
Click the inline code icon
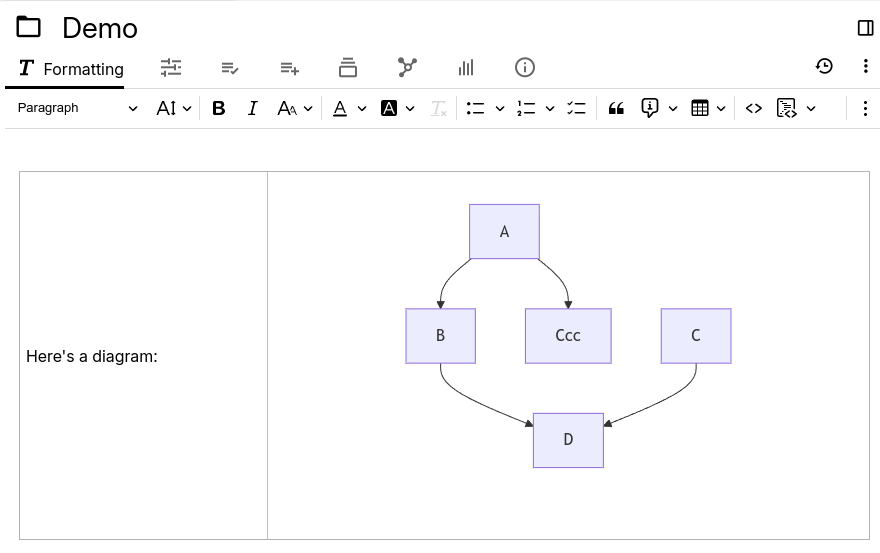point(754,108)
